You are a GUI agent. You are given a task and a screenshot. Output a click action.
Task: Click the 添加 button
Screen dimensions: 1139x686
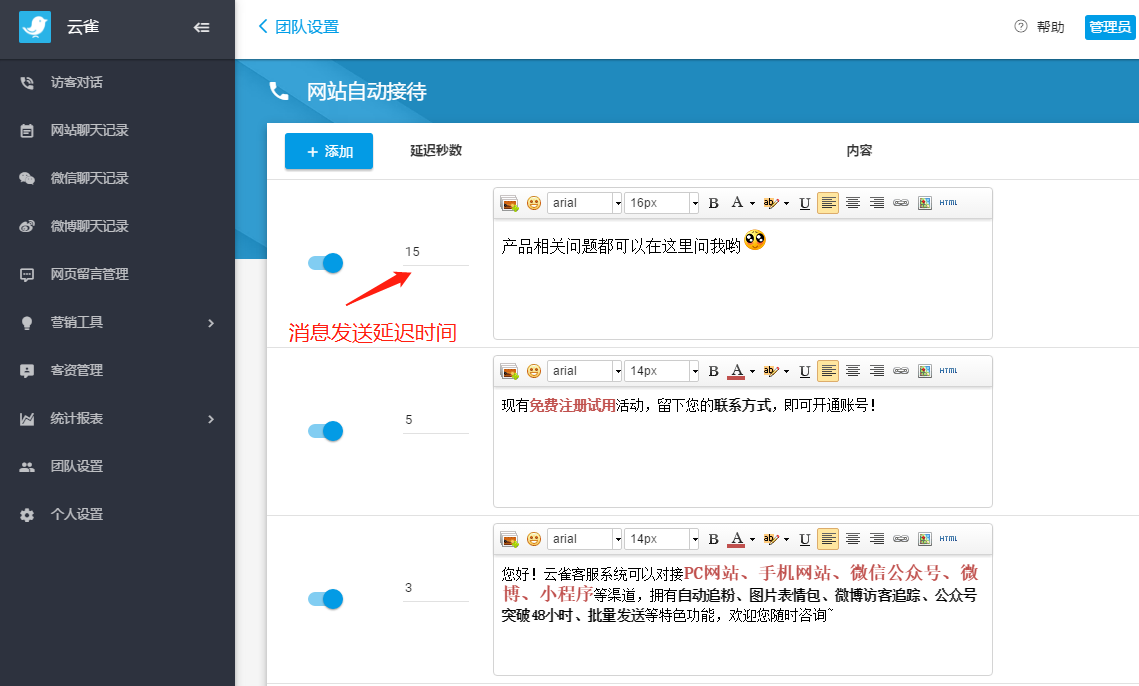click(329, 151)
